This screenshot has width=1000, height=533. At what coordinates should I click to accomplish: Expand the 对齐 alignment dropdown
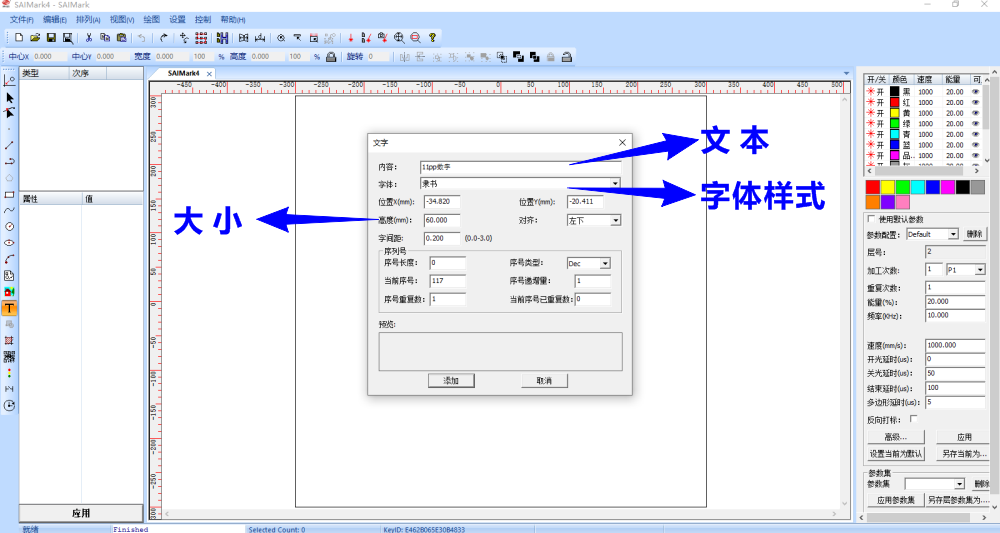click(x=614, y=220)
